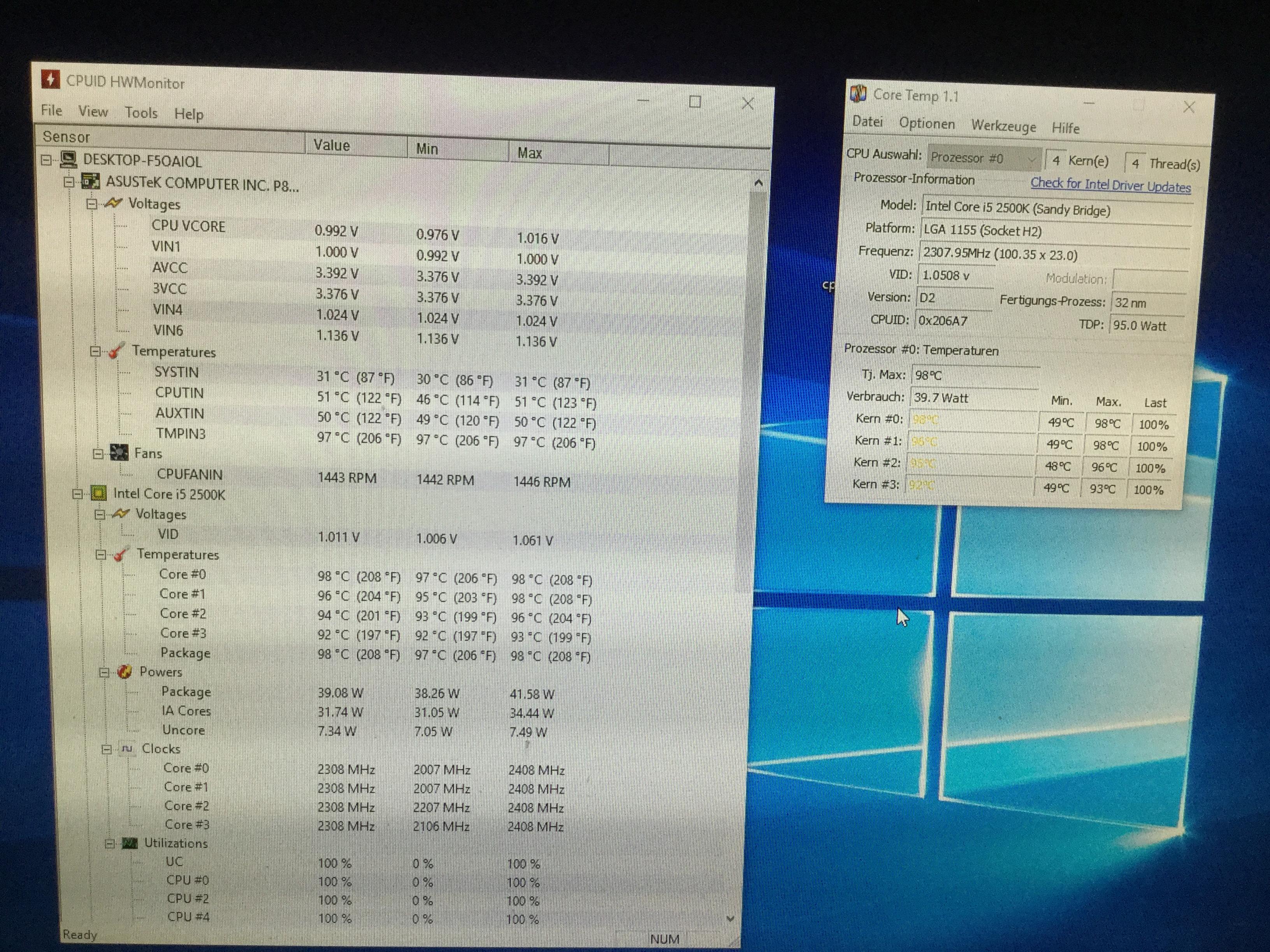Image resolution: width=1270 pixels, height=952 pixels.
Task: Collapse the Intel Core i5 2500K node
Action: (x=77, y=493)
